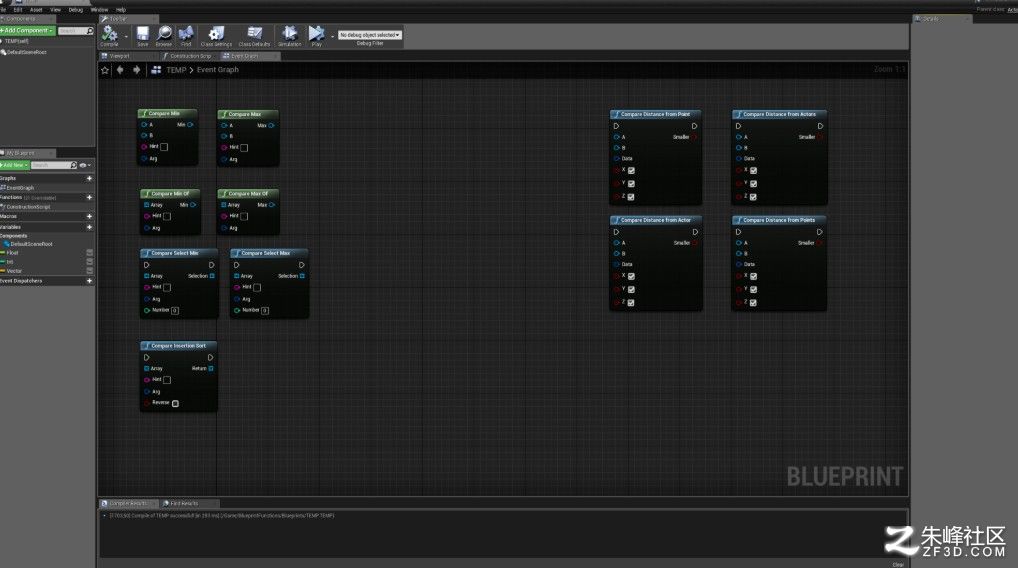This screenshot has width=1018, height=568.
Task: Click Smaller output pin on Compare Distance from Actors
Action: 820,137
